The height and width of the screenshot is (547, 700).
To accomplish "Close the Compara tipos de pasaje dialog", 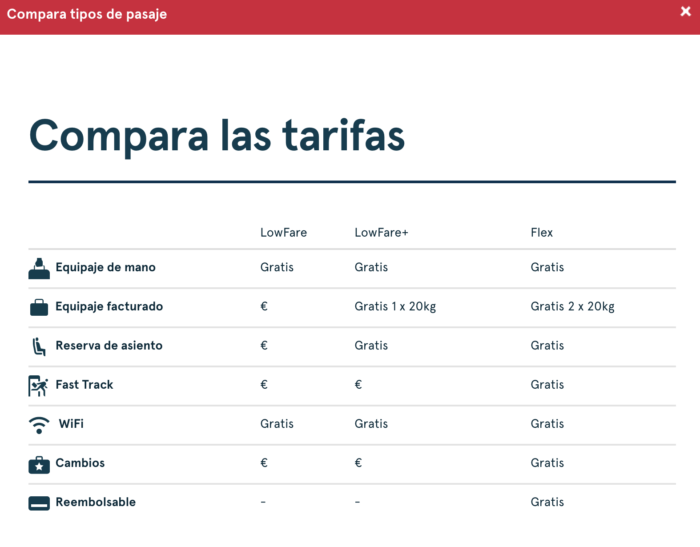I will pyautogui.click(x=685, y=11).
